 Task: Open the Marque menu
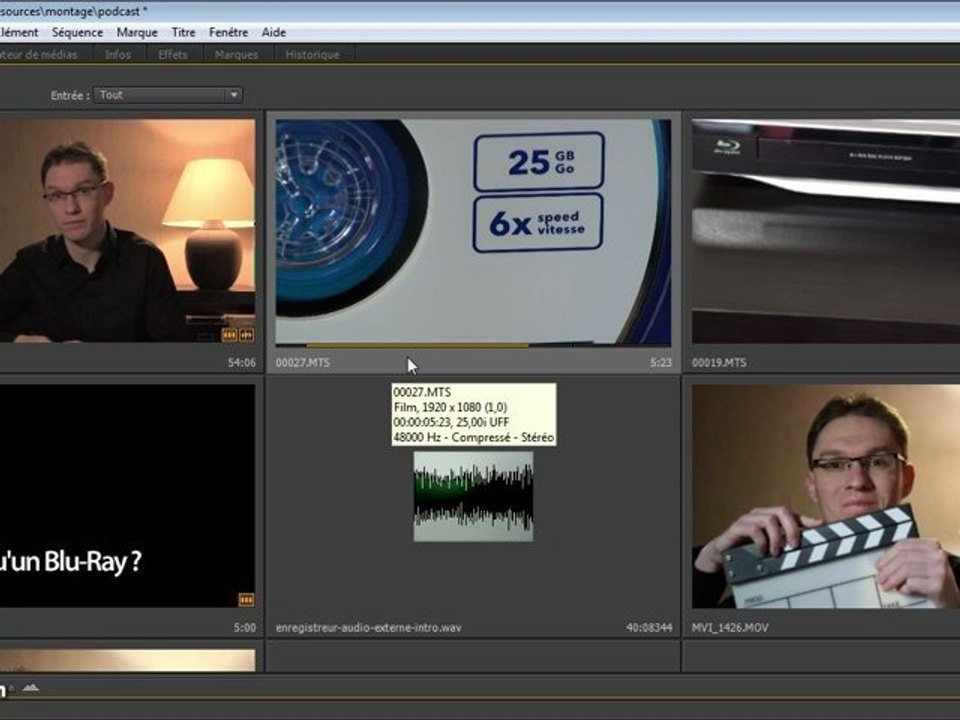click(137, 32)
